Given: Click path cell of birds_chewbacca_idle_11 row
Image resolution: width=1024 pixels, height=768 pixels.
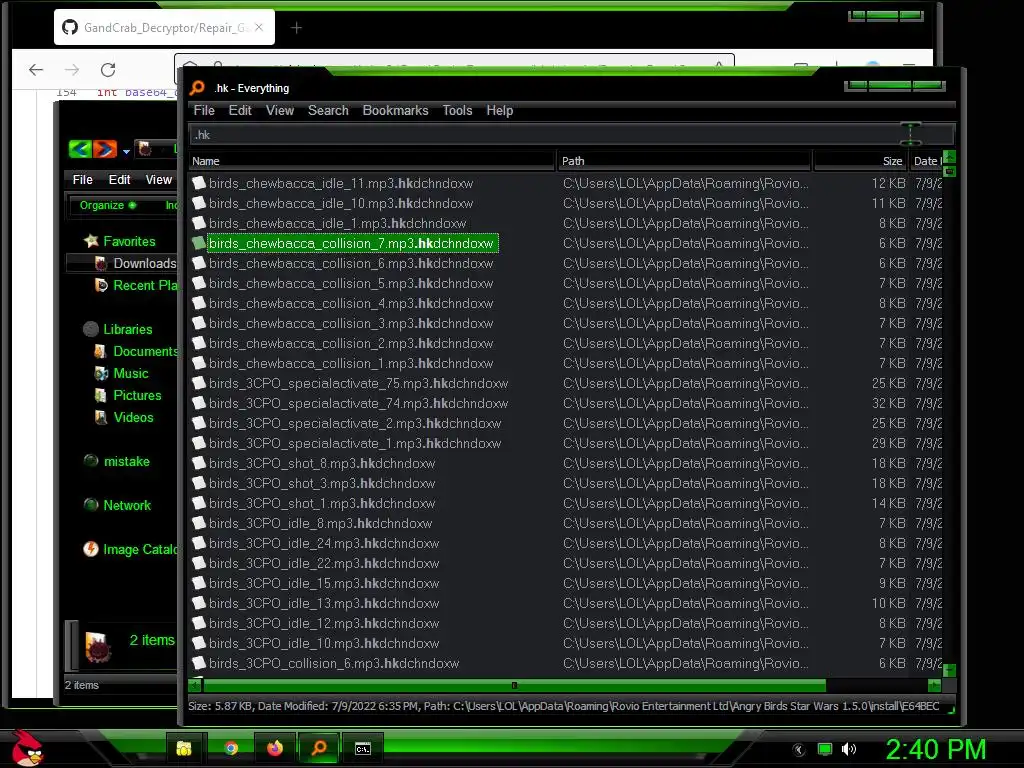Looking at the screenshot, I should 686,184.
